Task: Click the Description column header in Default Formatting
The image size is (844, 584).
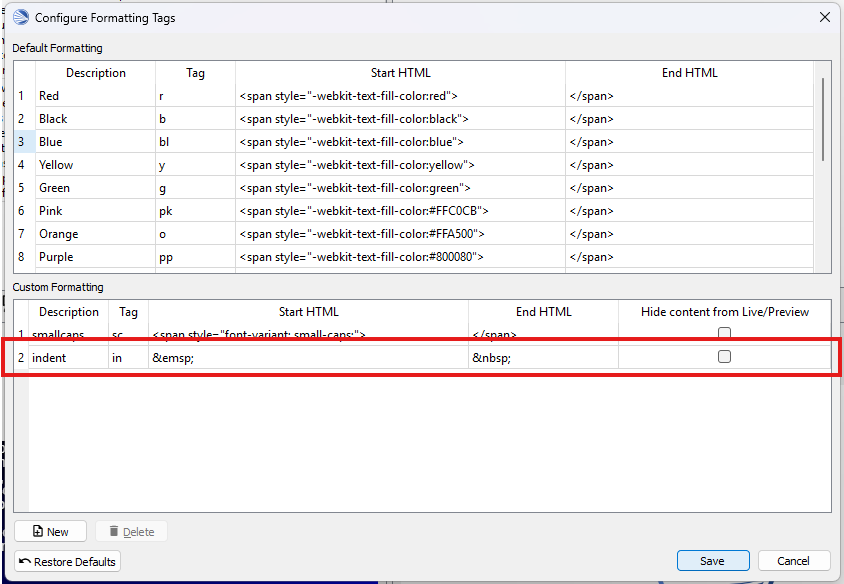Action: pyautogui.click(x=96, y=73)
